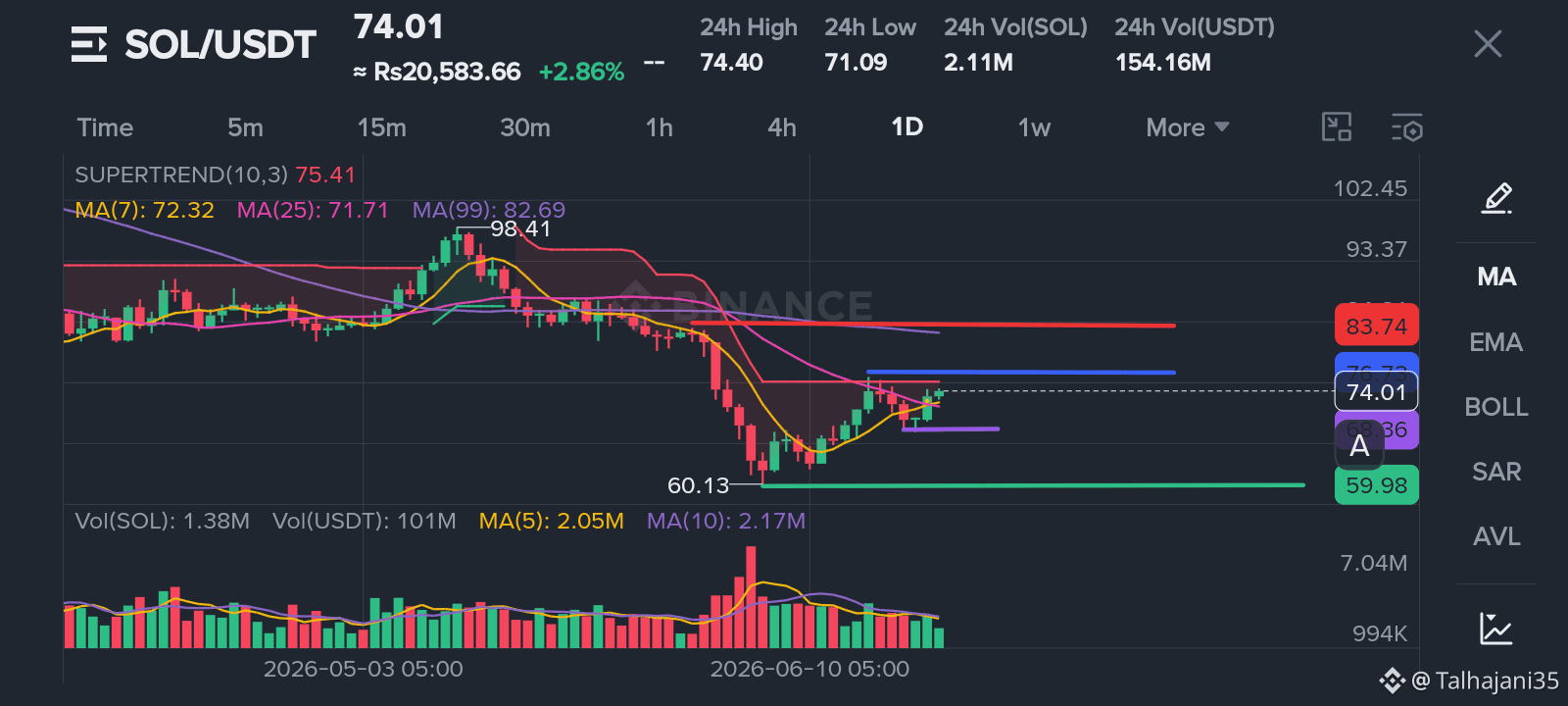
Task: Click the 60.13 low price marker
Action: tap(699, 485)
